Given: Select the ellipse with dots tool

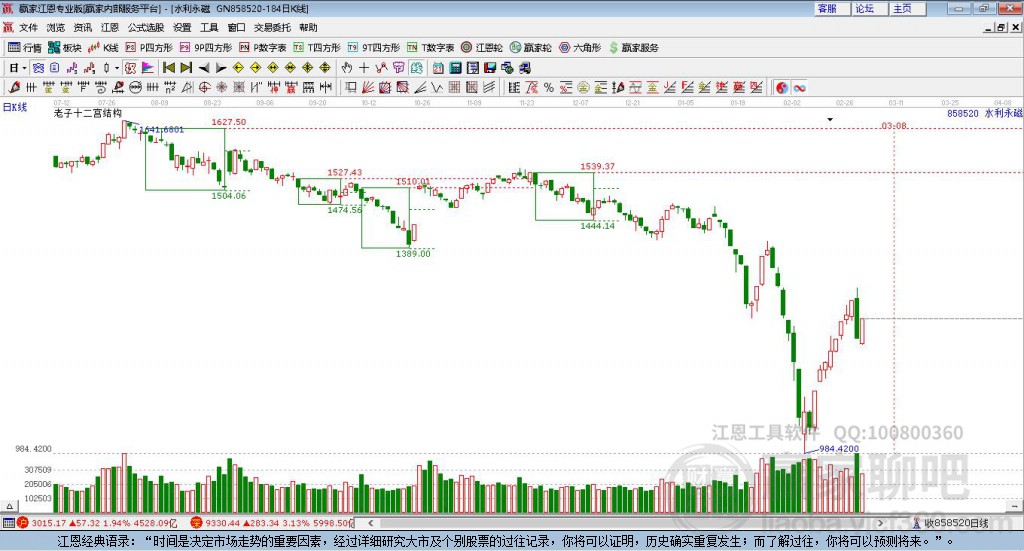Looking at the screenshot, I should (x=135, y=87).
